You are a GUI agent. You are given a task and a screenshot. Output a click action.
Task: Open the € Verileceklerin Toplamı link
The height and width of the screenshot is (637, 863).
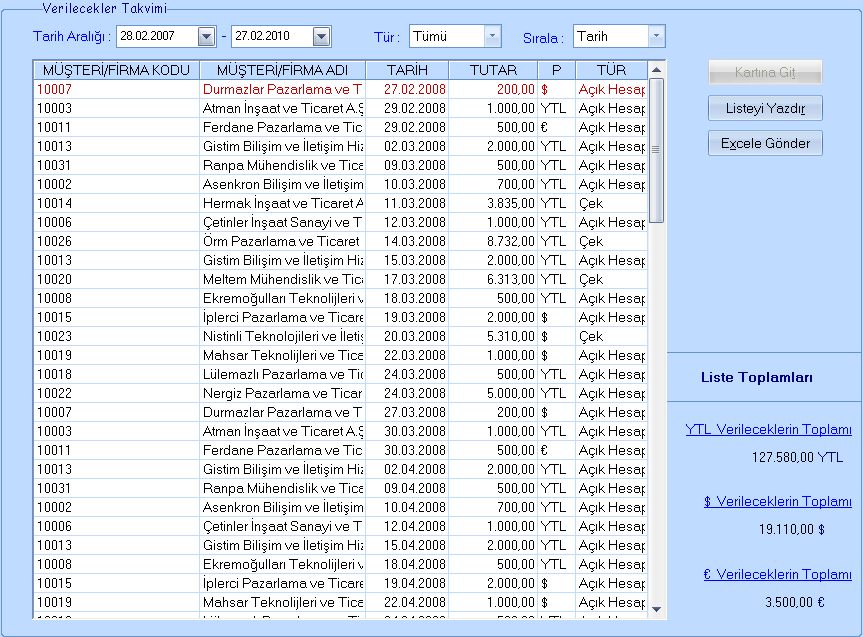tap(778, 574)
